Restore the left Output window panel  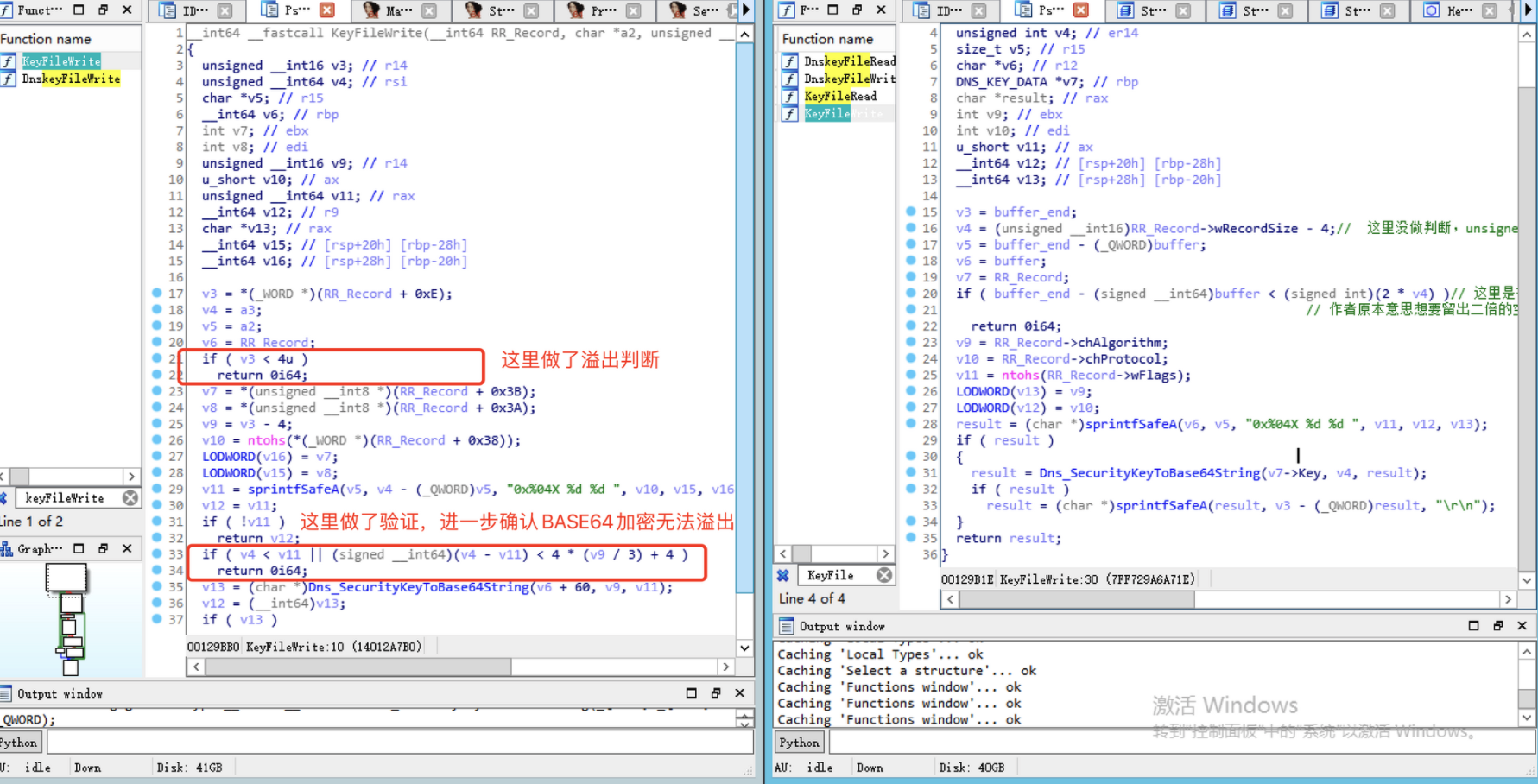tap(715, 692)
